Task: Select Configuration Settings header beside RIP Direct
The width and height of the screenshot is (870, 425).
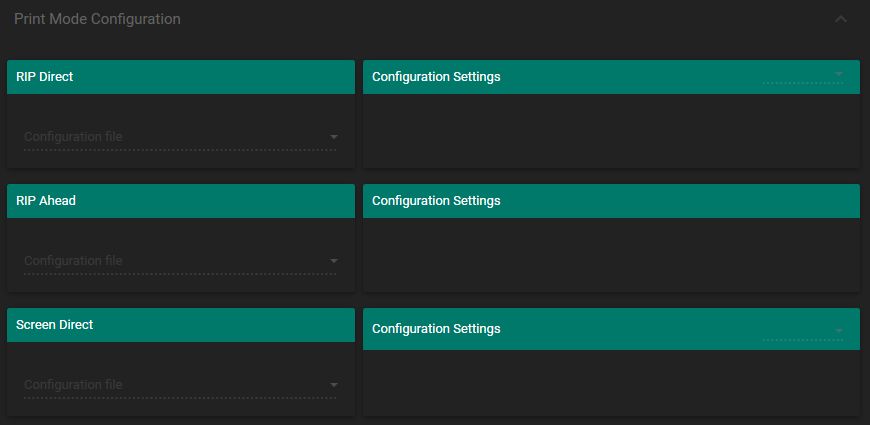Action: click(436, 77)
